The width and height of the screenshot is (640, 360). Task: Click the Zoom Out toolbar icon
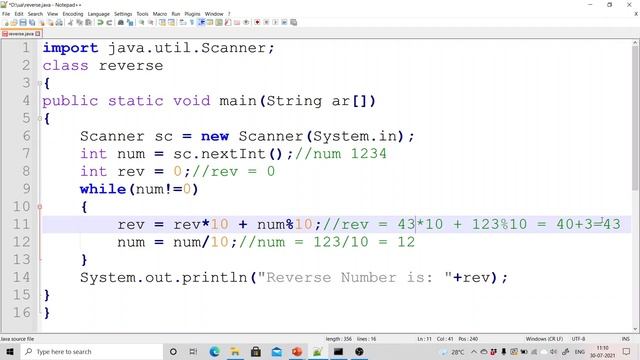(x=151, y=23)
